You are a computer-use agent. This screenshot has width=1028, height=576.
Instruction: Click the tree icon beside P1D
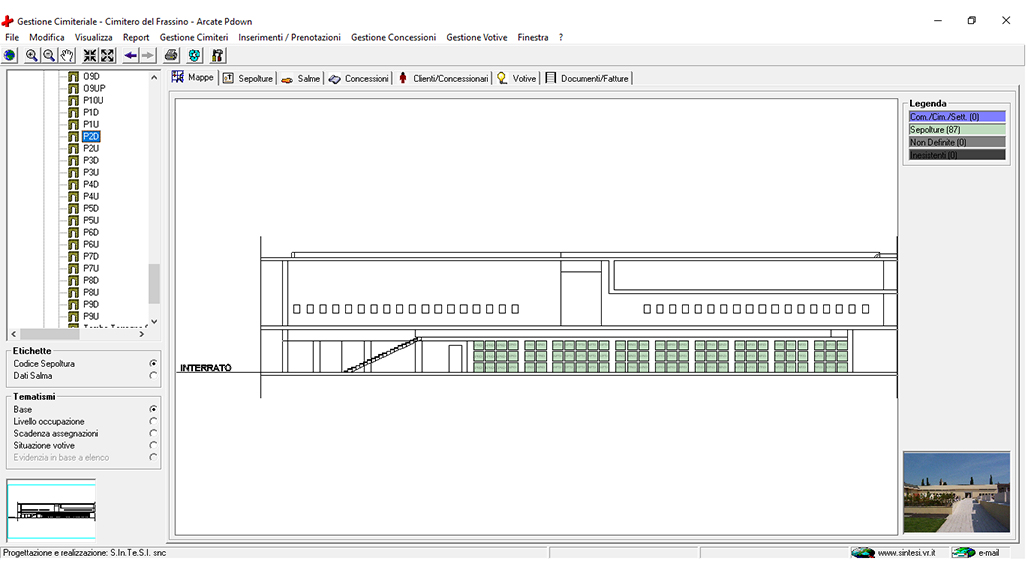pos(73,113)
